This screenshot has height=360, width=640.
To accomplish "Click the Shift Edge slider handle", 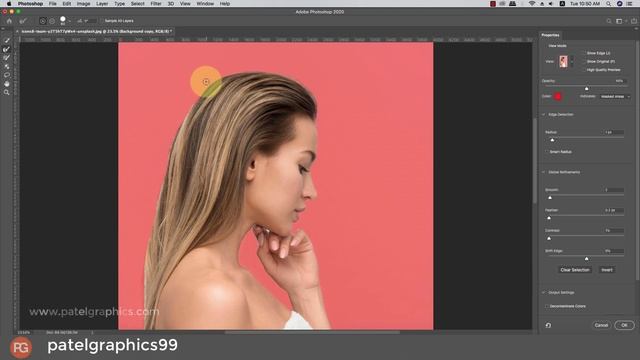I will (x=587, y=259).
